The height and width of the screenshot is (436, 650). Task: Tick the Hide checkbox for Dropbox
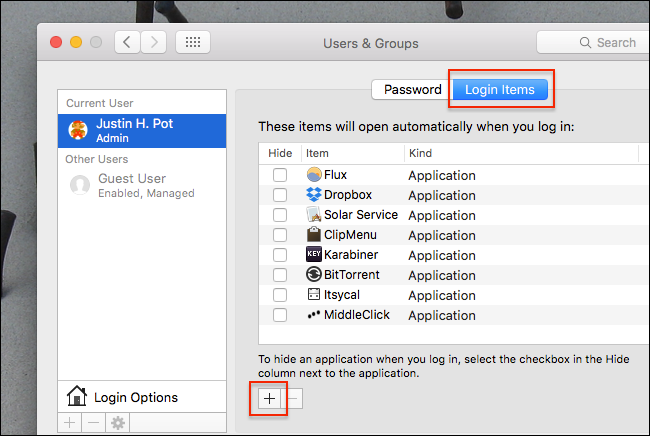click(x=280, y=195)
